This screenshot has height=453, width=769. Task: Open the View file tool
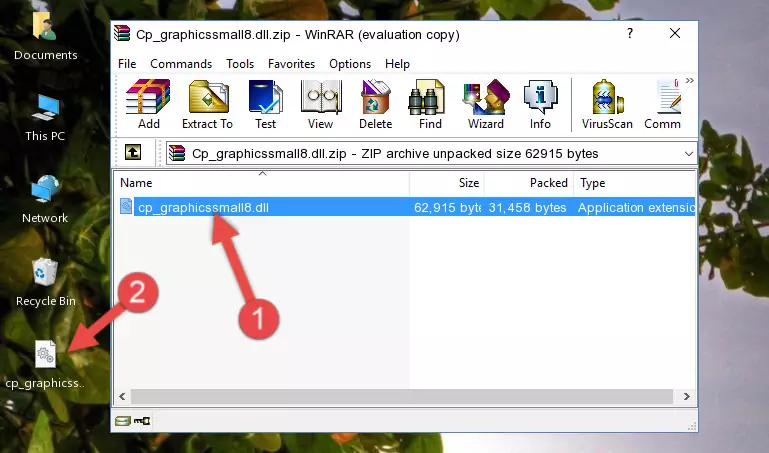(x=321, y=104)
